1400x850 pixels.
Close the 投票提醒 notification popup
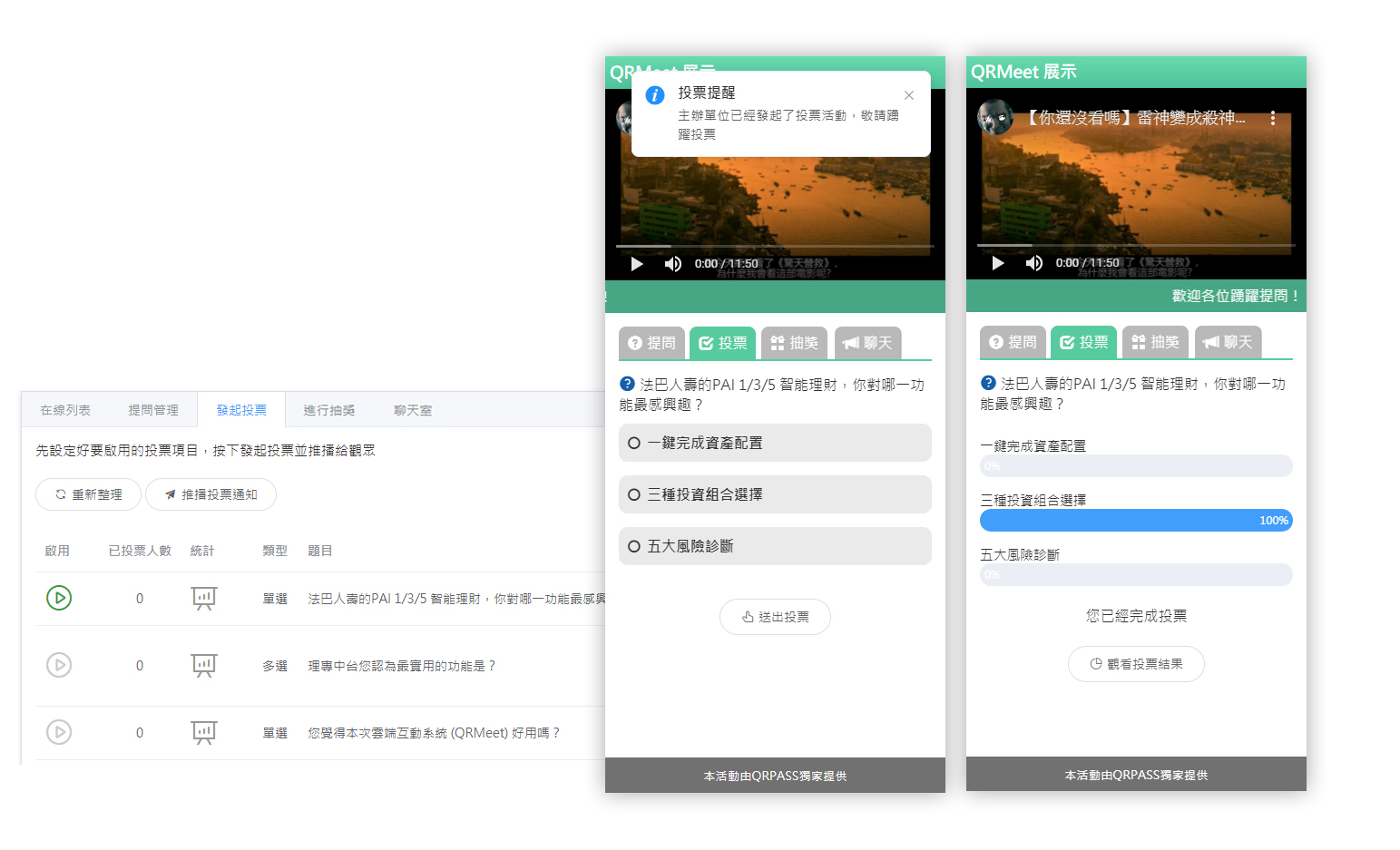[909, 95]
